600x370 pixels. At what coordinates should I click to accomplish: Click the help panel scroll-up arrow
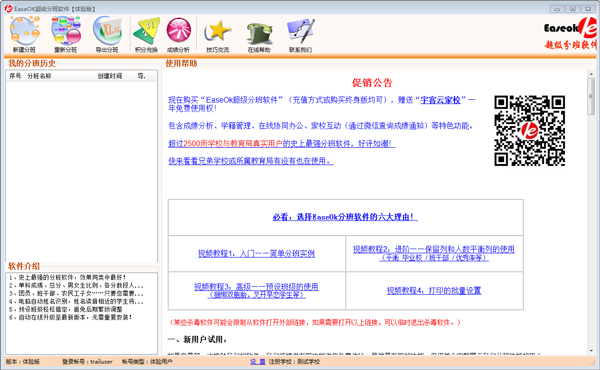click(591, 74)
